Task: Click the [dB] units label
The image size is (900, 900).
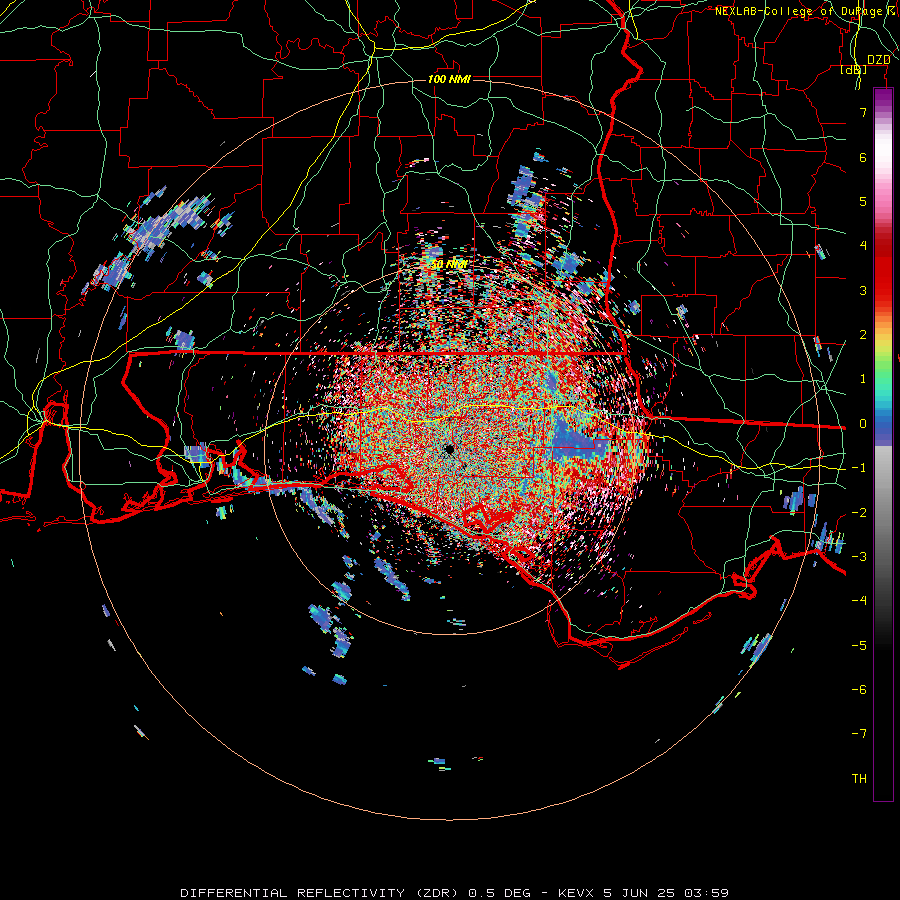Action: pos(853,70)
